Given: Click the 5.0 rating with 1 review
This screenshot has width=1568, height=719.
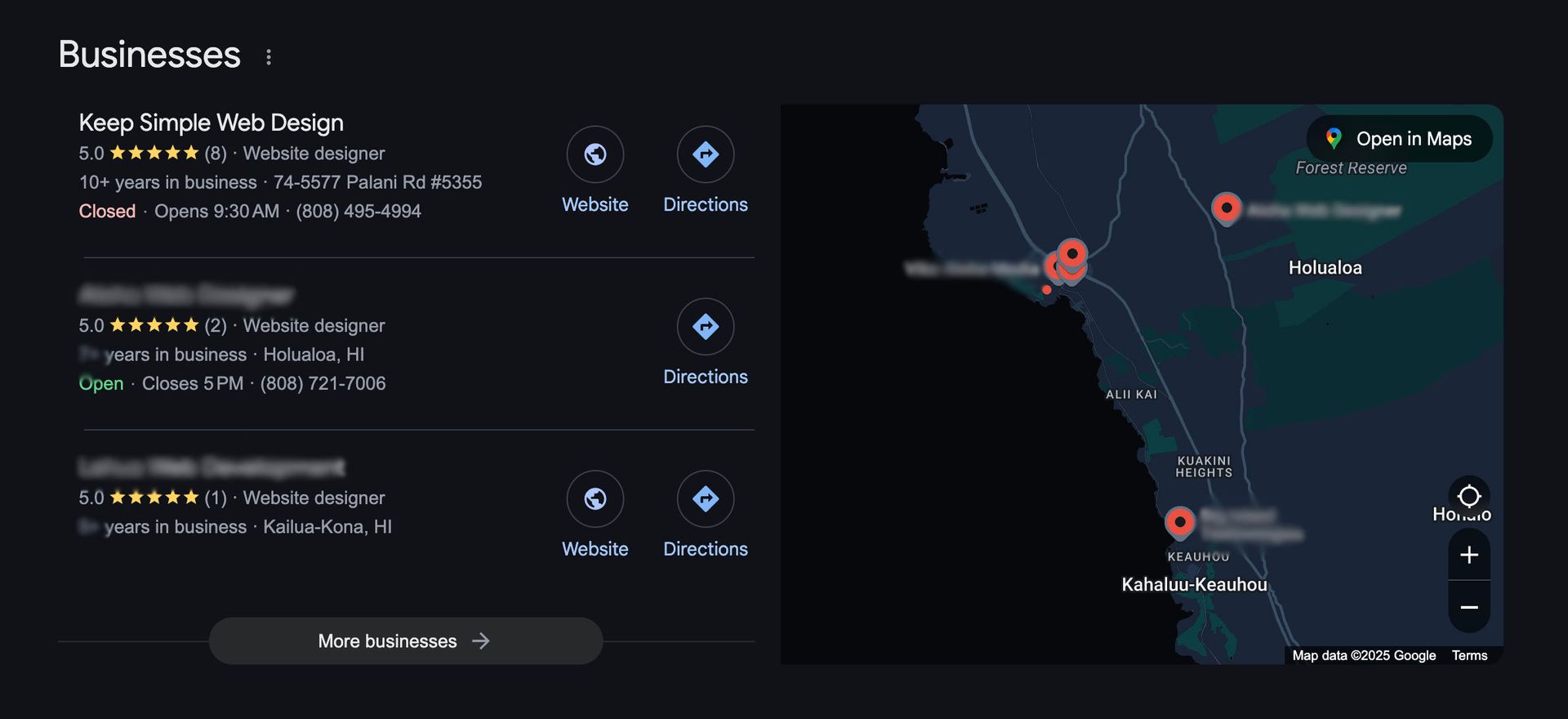Looking at the screenshot, I should point(153,498).
